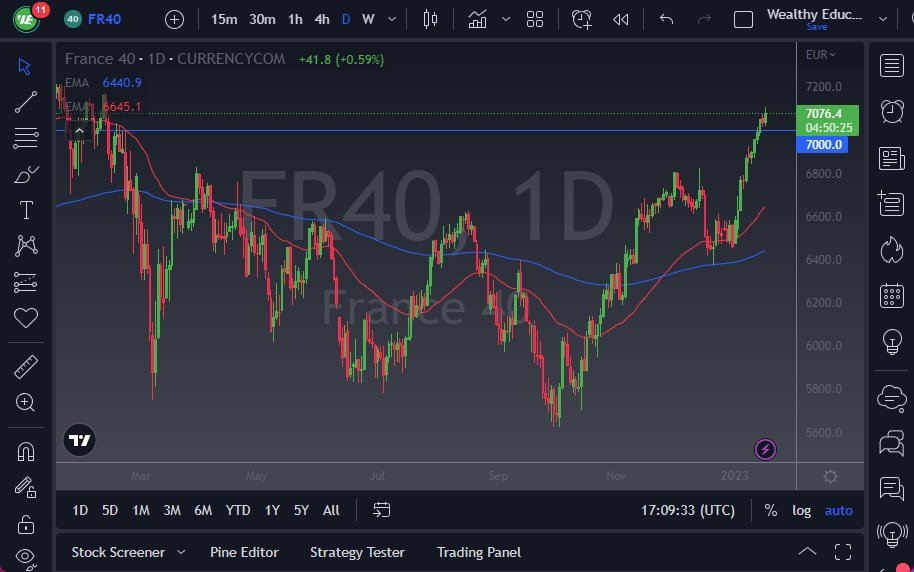The image size is (914, 572).
Task: Open the Stock Screener tab
Action: pyautogui.click(x=118, y=552)
